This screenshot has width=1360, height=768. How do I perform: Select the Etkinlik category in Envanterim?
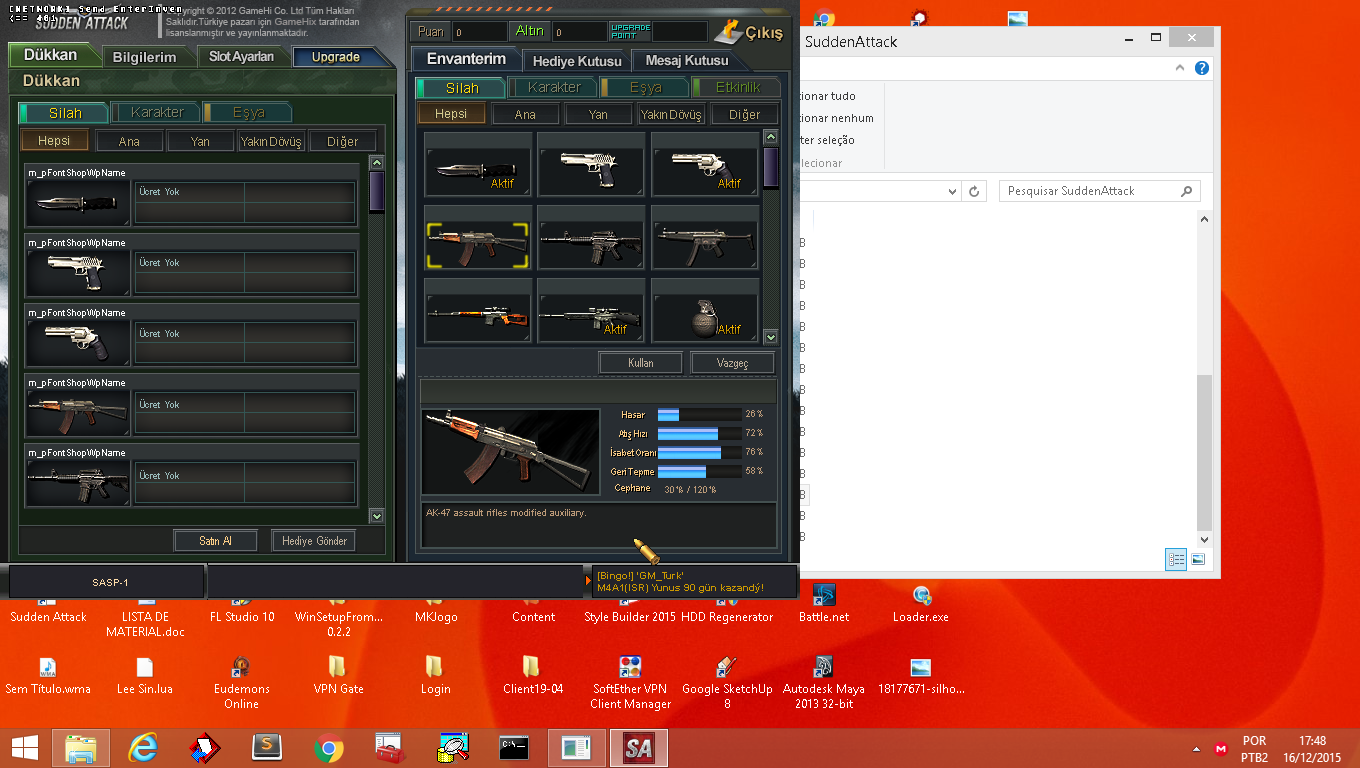click(x=738, y=87)
